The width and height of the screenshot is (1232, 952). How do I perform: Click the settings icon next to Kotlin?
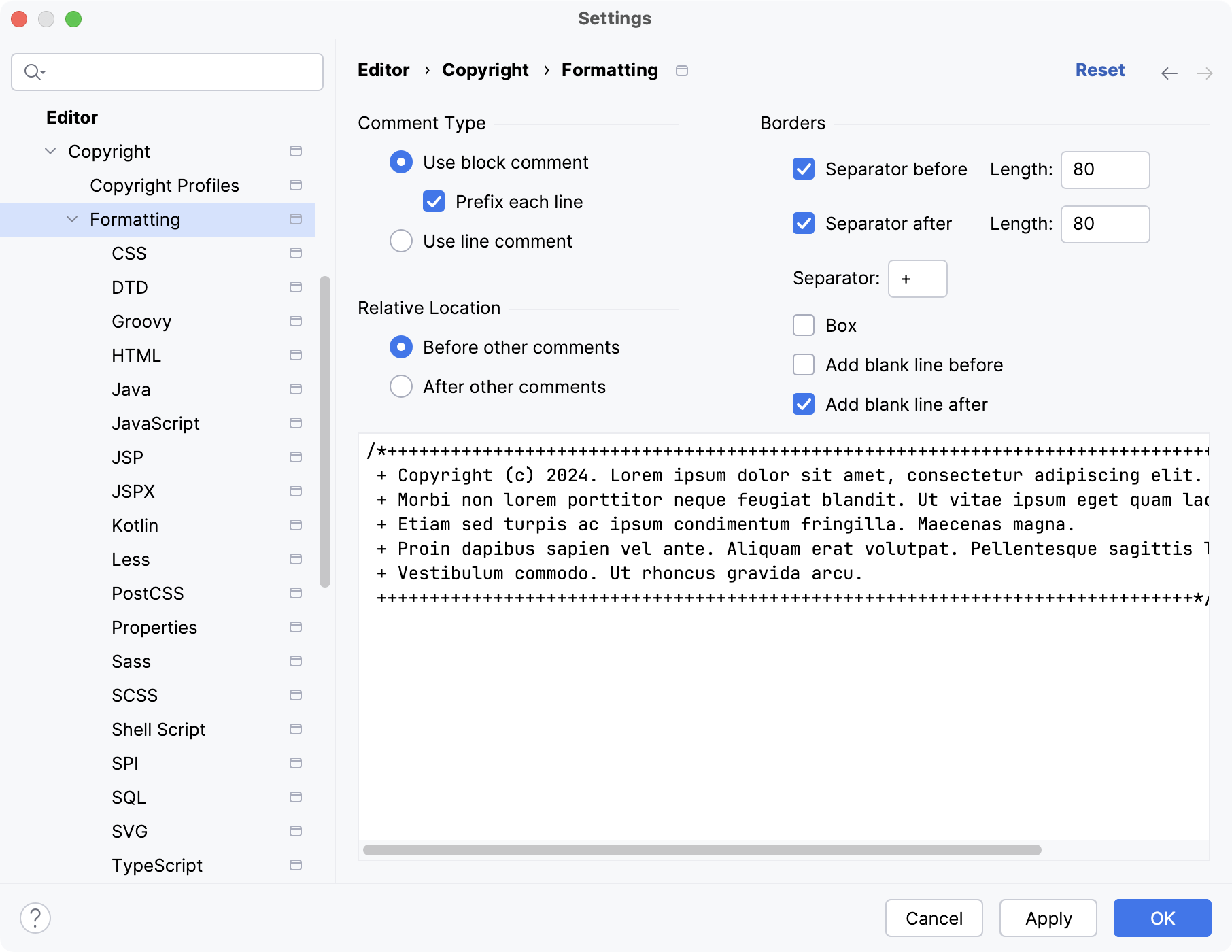click(x=296, y=525)
